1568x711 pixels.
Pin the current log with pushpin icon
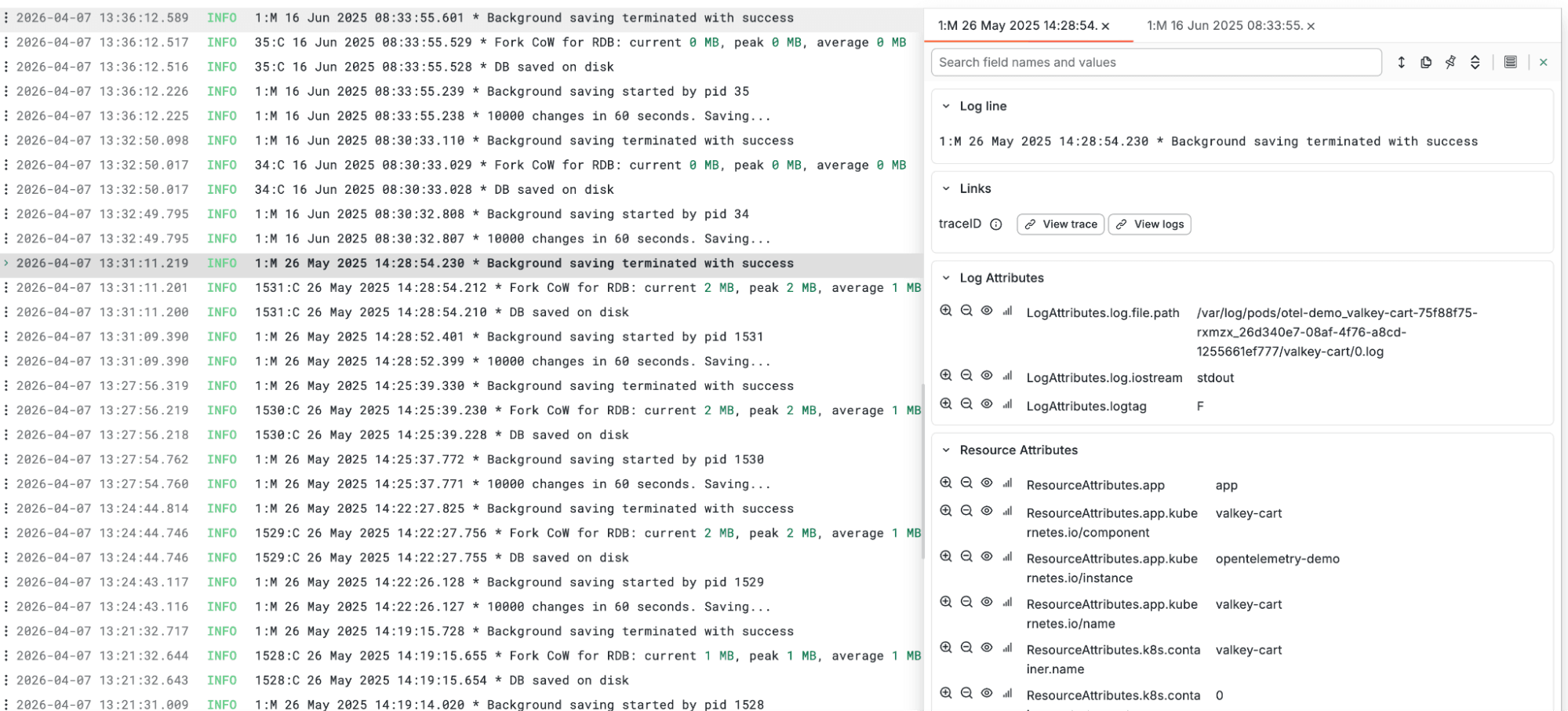point(1450,62)
